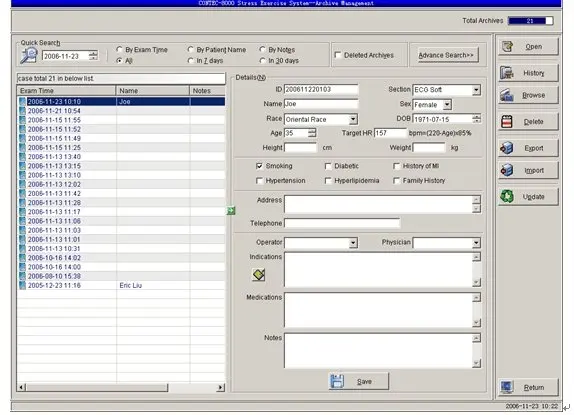The height and width of the screenshot is (415, 574).
Task: Click the Delete archive icon
Action: point(507,121)
